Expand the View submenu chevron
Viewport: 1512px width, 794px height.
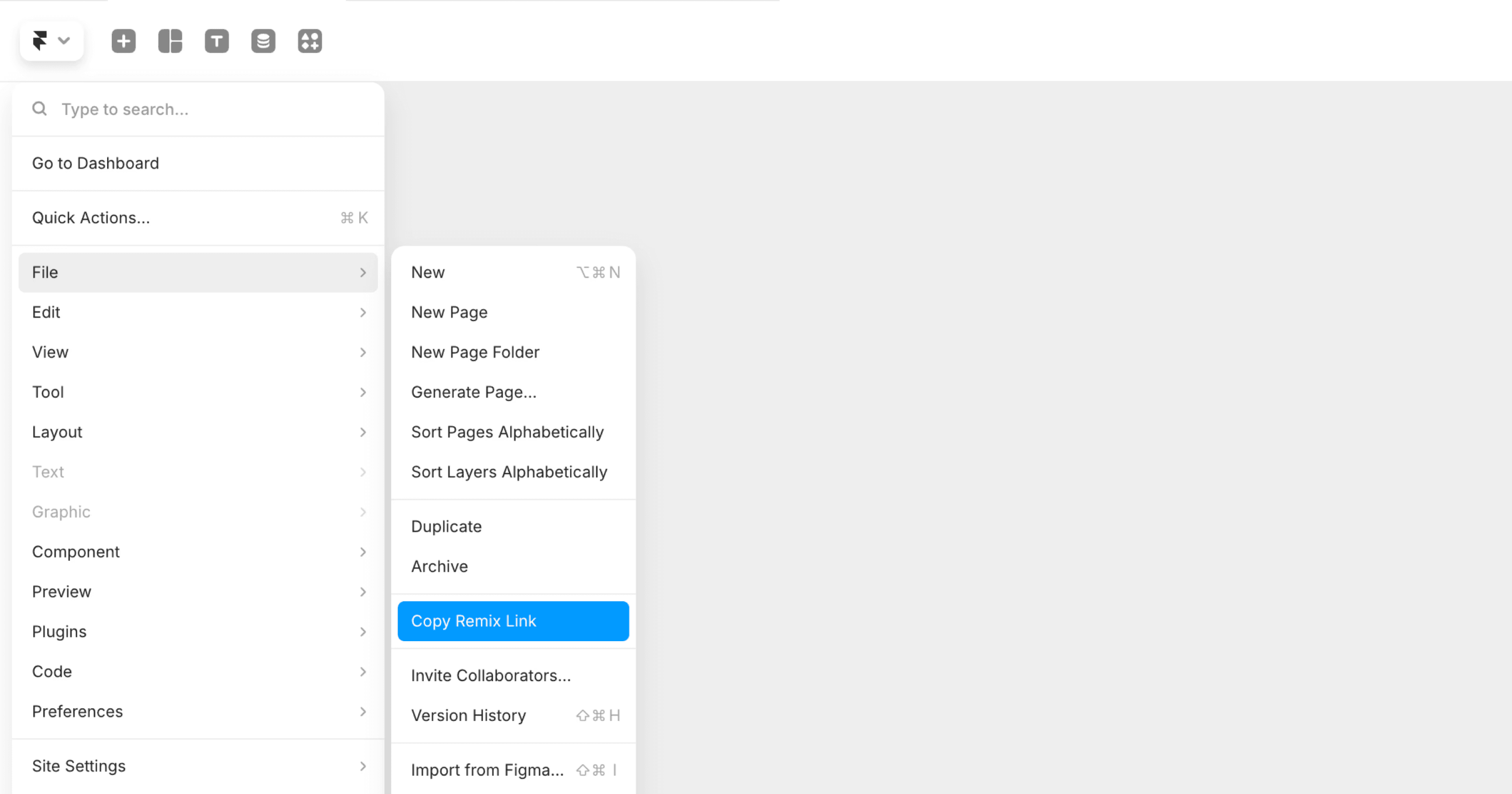click(363, 352)
